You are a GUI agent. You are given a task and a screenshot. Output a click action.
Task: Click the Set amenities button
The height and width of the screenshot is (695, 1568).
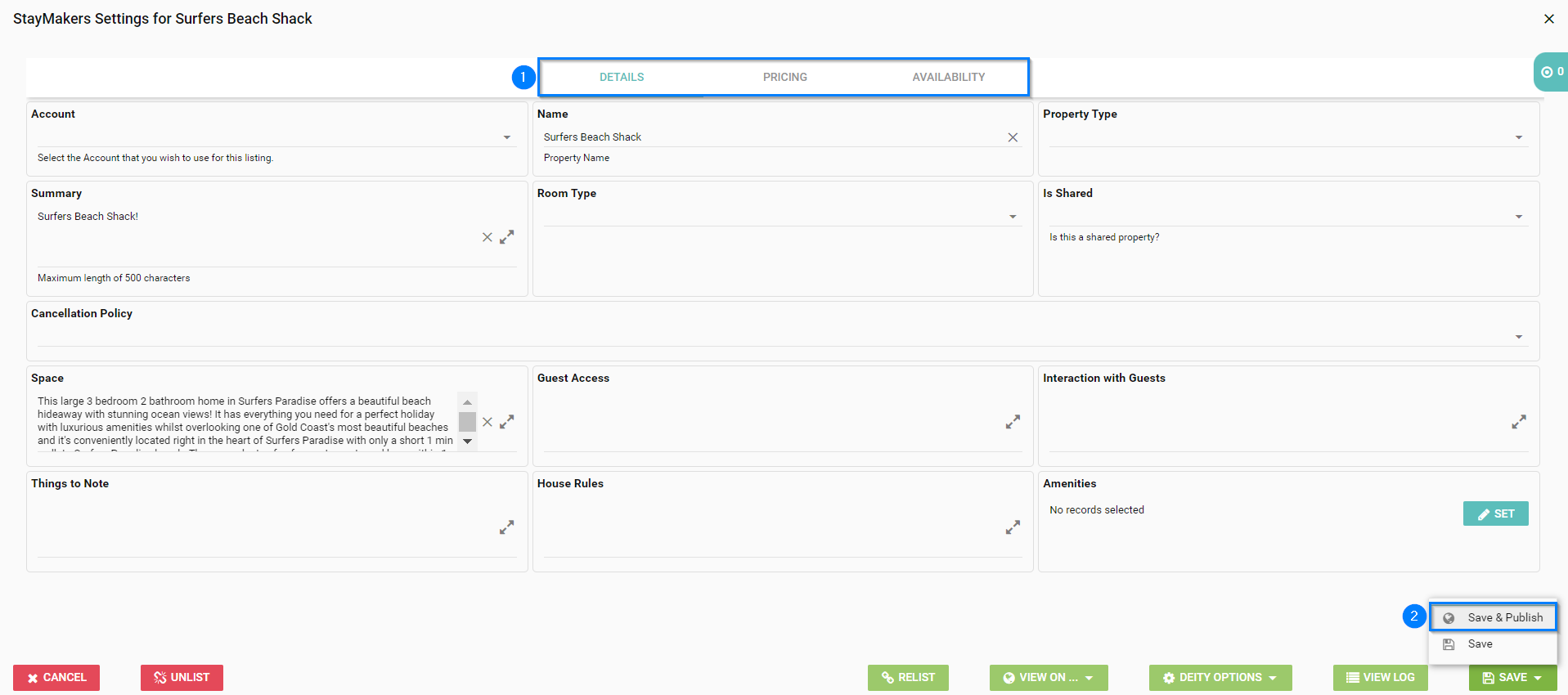click(x=1495, y=513)
